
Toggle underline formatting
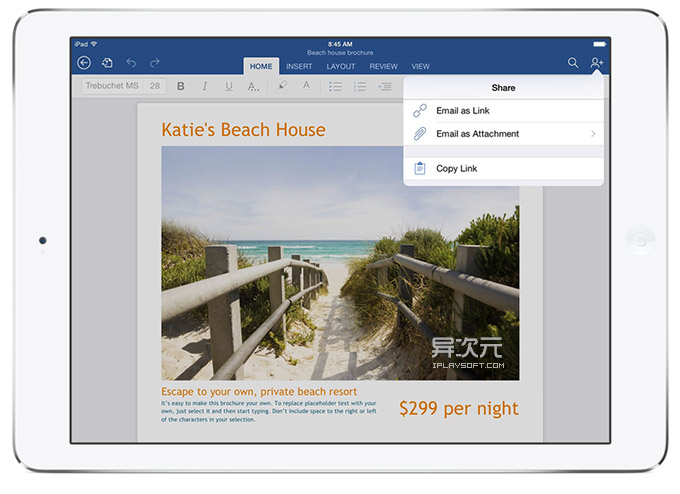[229, 87]
